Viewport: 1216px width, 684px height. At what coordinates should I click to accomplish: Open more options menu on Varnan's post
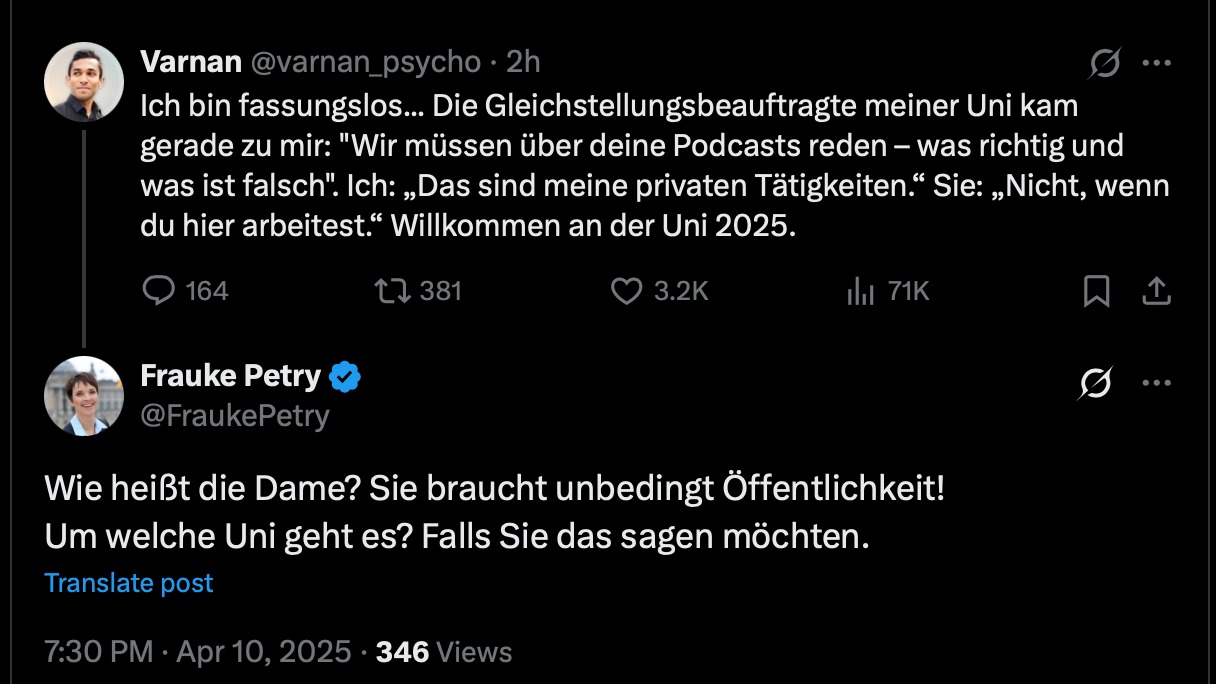point(1156,63)
